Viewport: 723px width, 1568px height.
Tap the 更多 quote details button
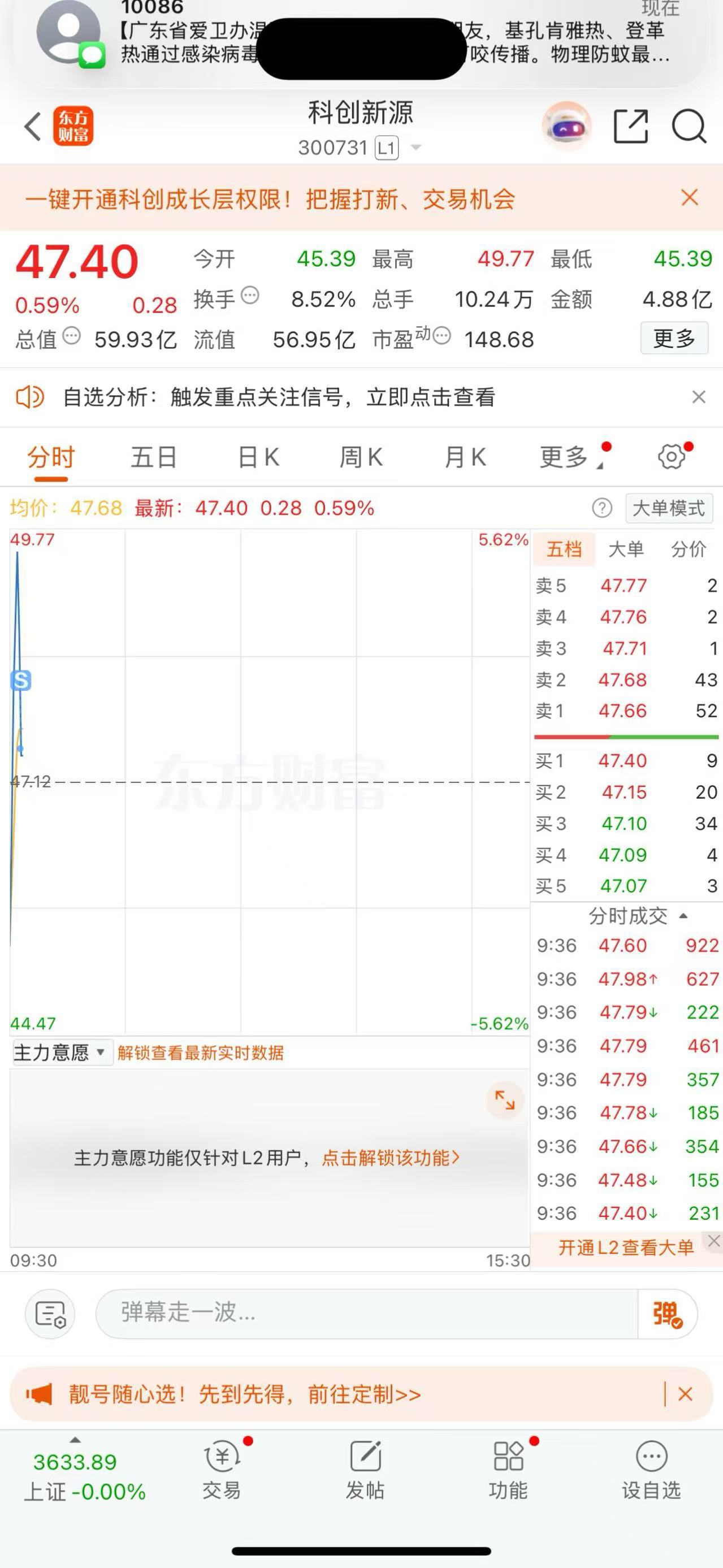point(674,338)
